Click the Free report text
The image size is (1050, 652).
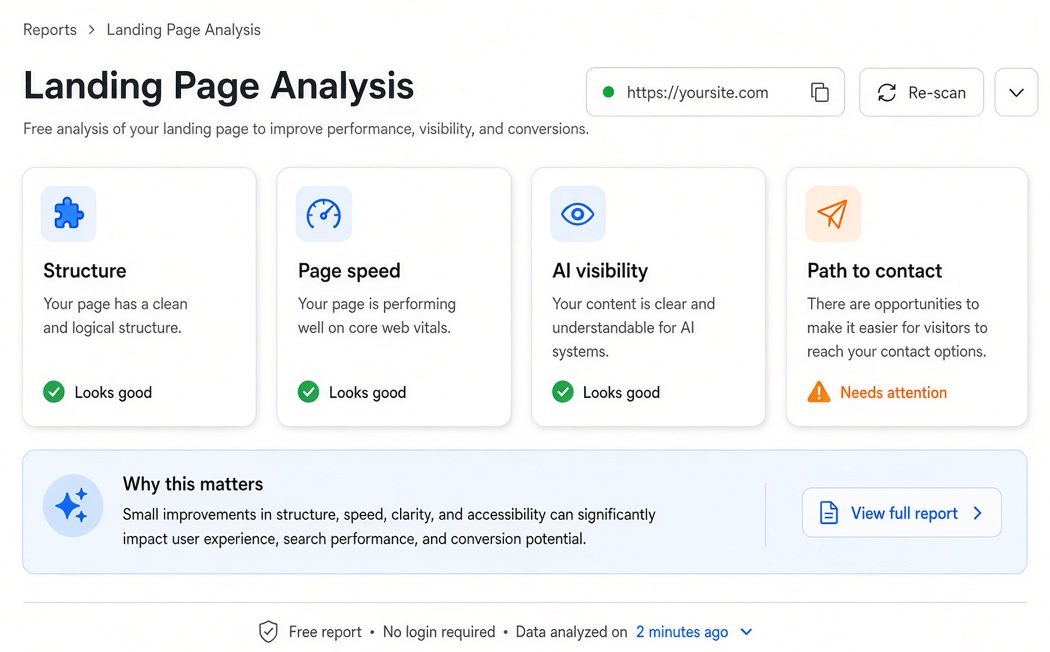pyautogui.click(x=325, y=631)
